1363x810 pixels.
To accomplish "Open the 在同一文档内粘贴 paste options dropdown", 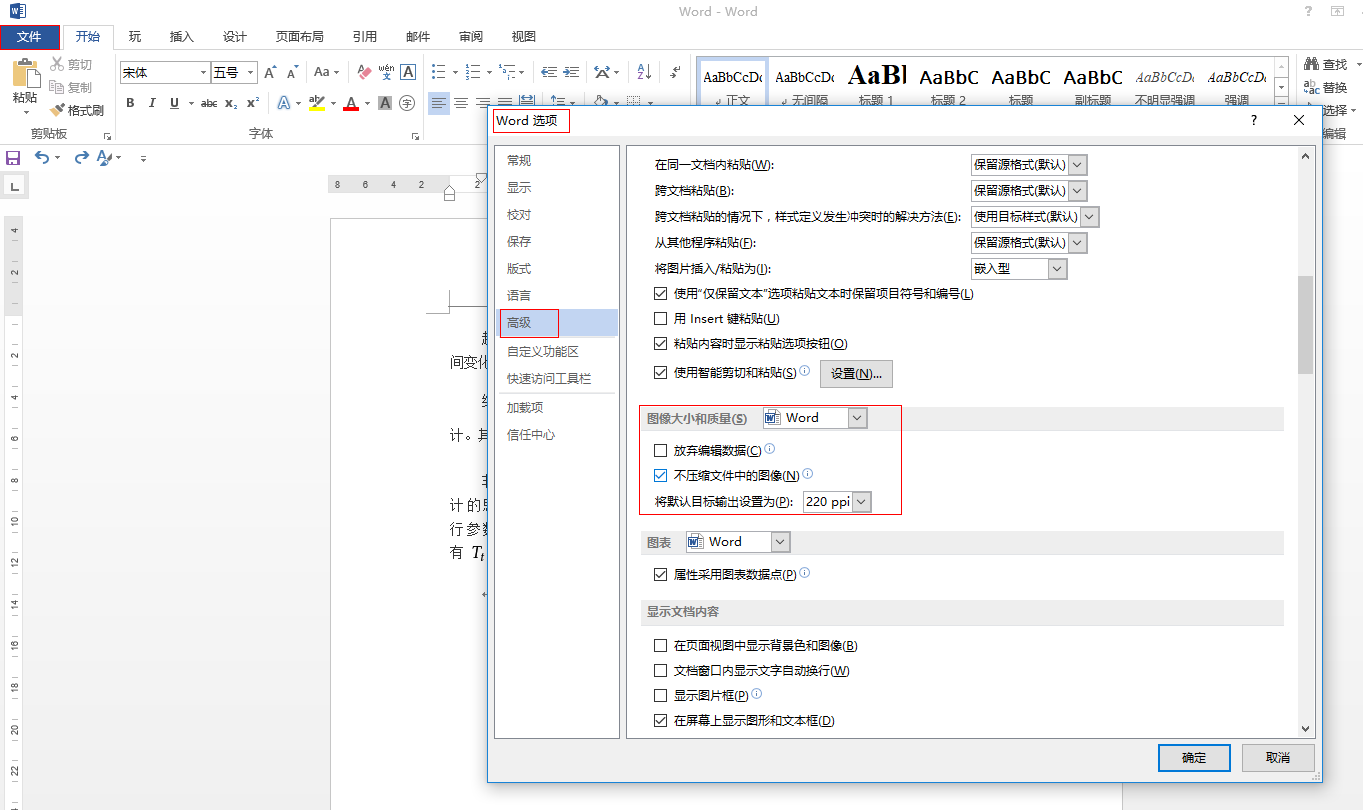I will [1077, 164].
